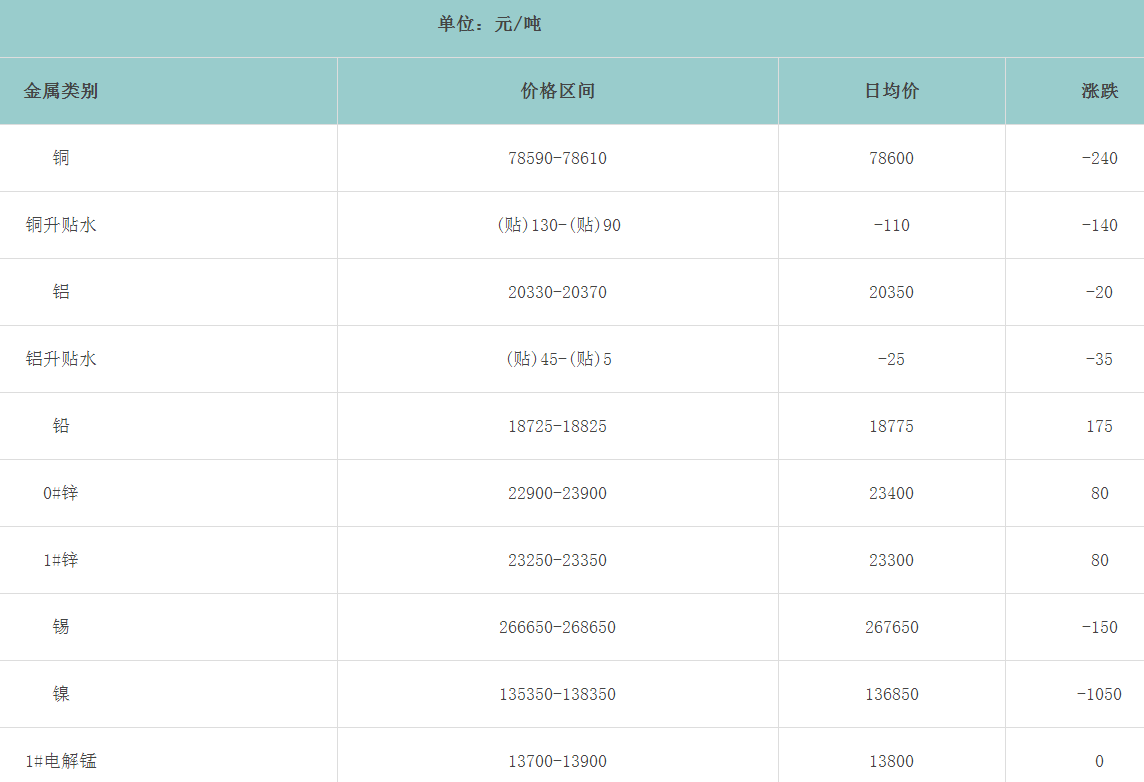Click the tin daily average 267650

click(x=891, y=627)
